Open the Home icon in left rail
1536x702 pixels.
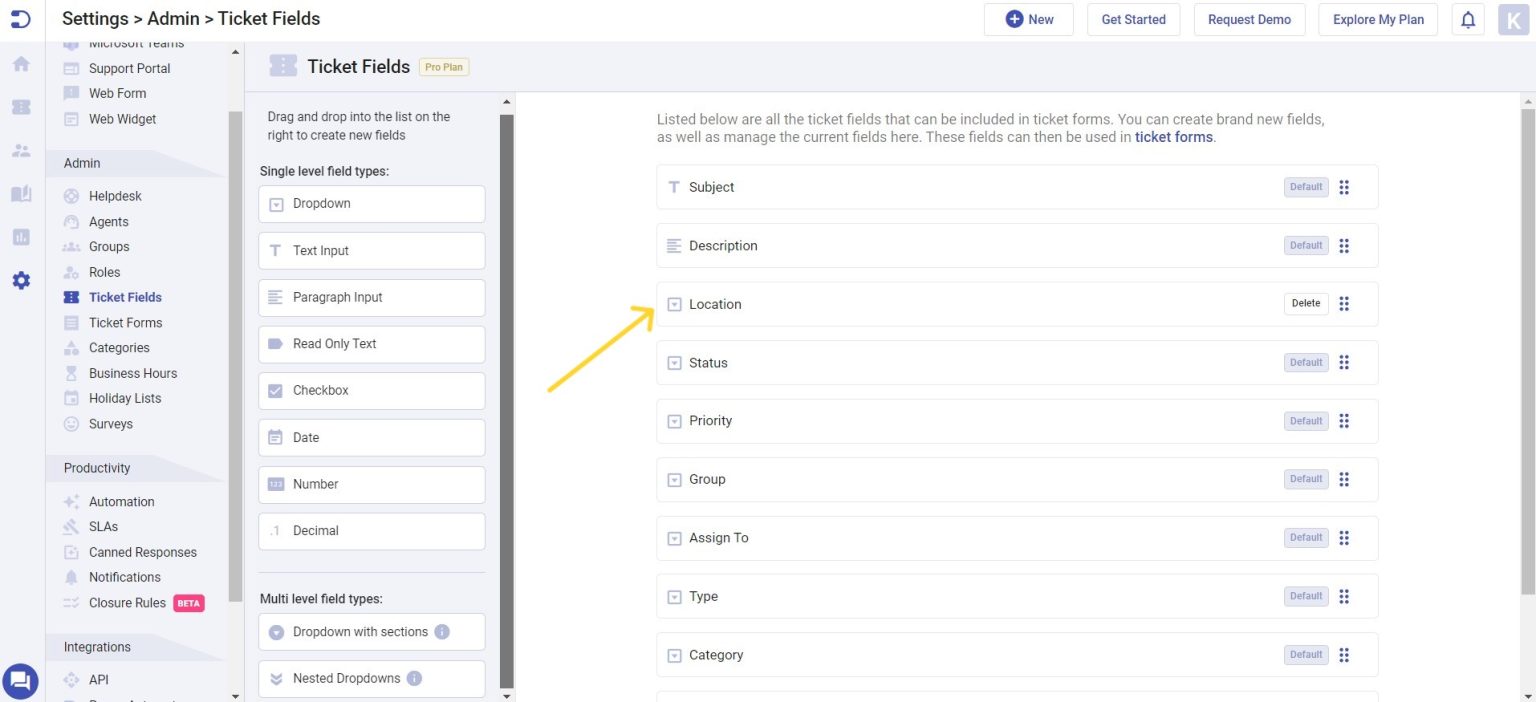(x=20, y=63)
